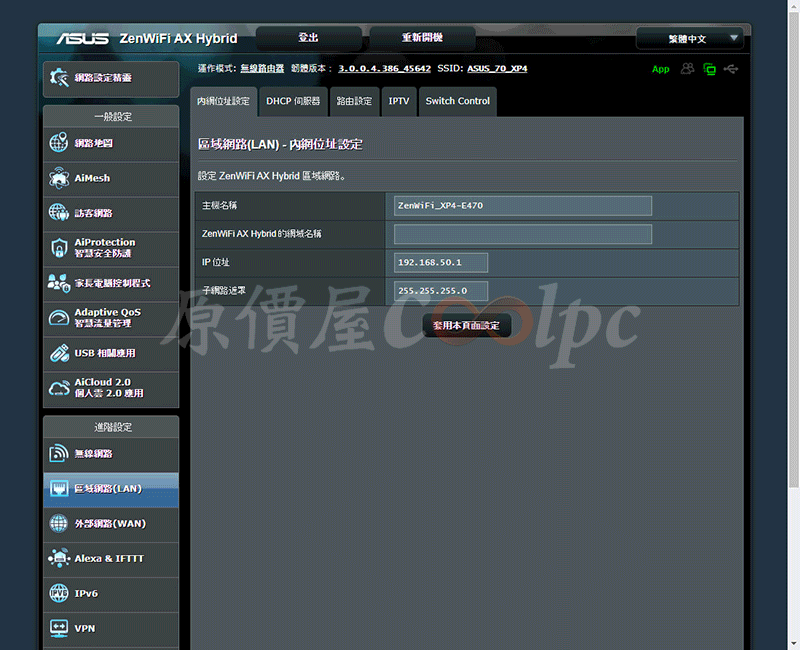
Task: Select the USB 相關應用 icon
Action: (59, 353)
